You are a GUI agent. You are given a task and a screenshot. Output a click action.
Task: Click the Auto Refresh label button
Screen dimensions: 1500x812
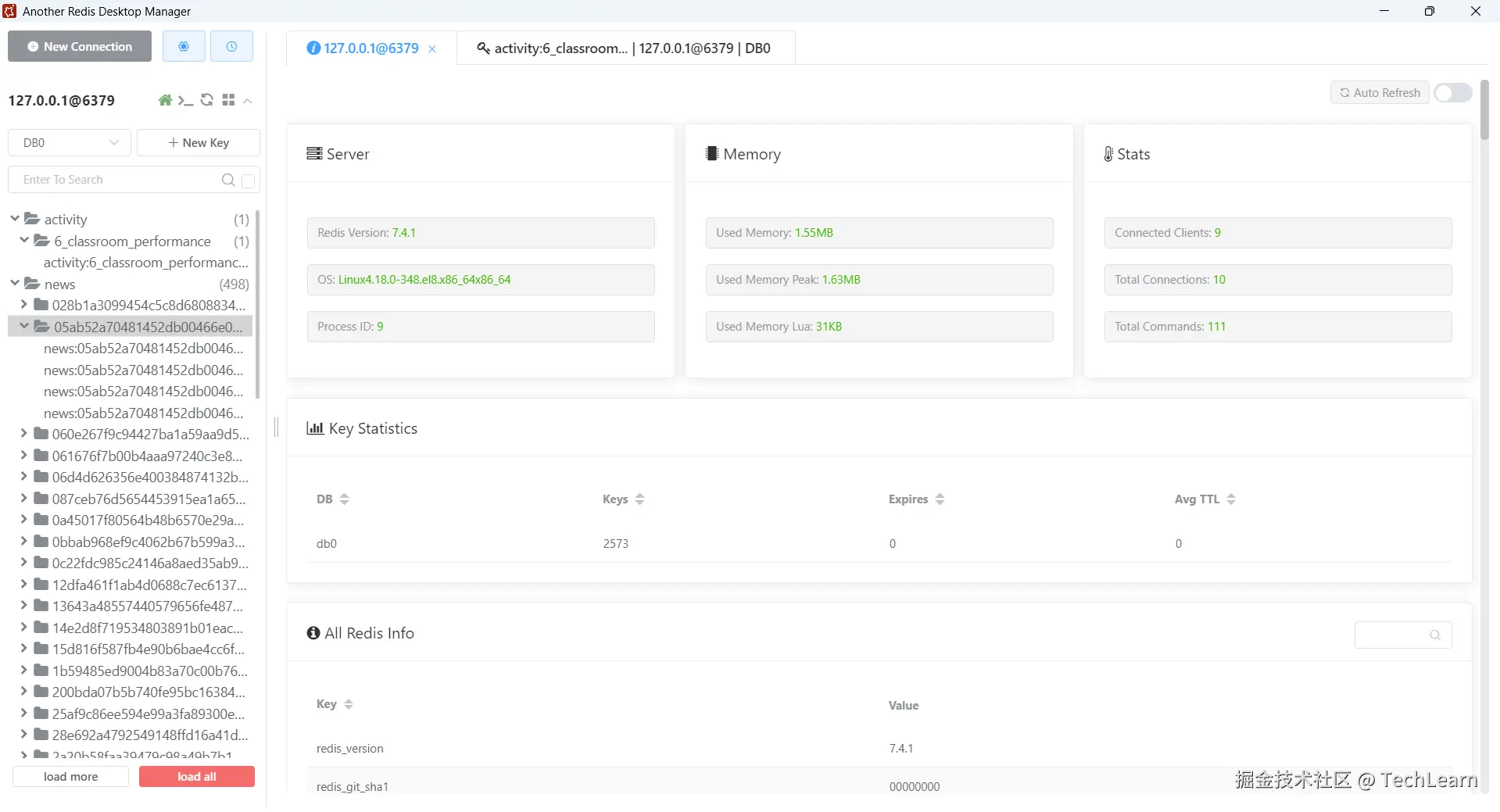pos(1380,93)
